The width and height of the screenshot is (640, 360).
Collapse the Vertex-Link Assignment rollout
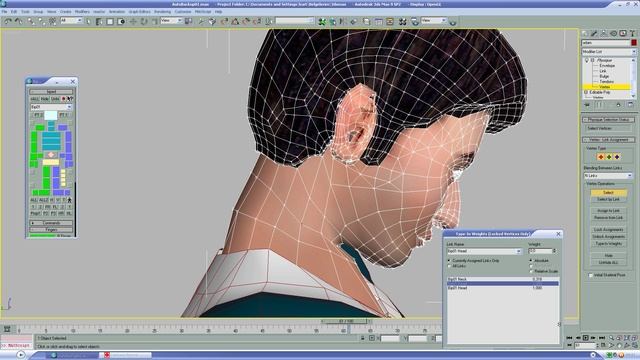coord(608,140)
